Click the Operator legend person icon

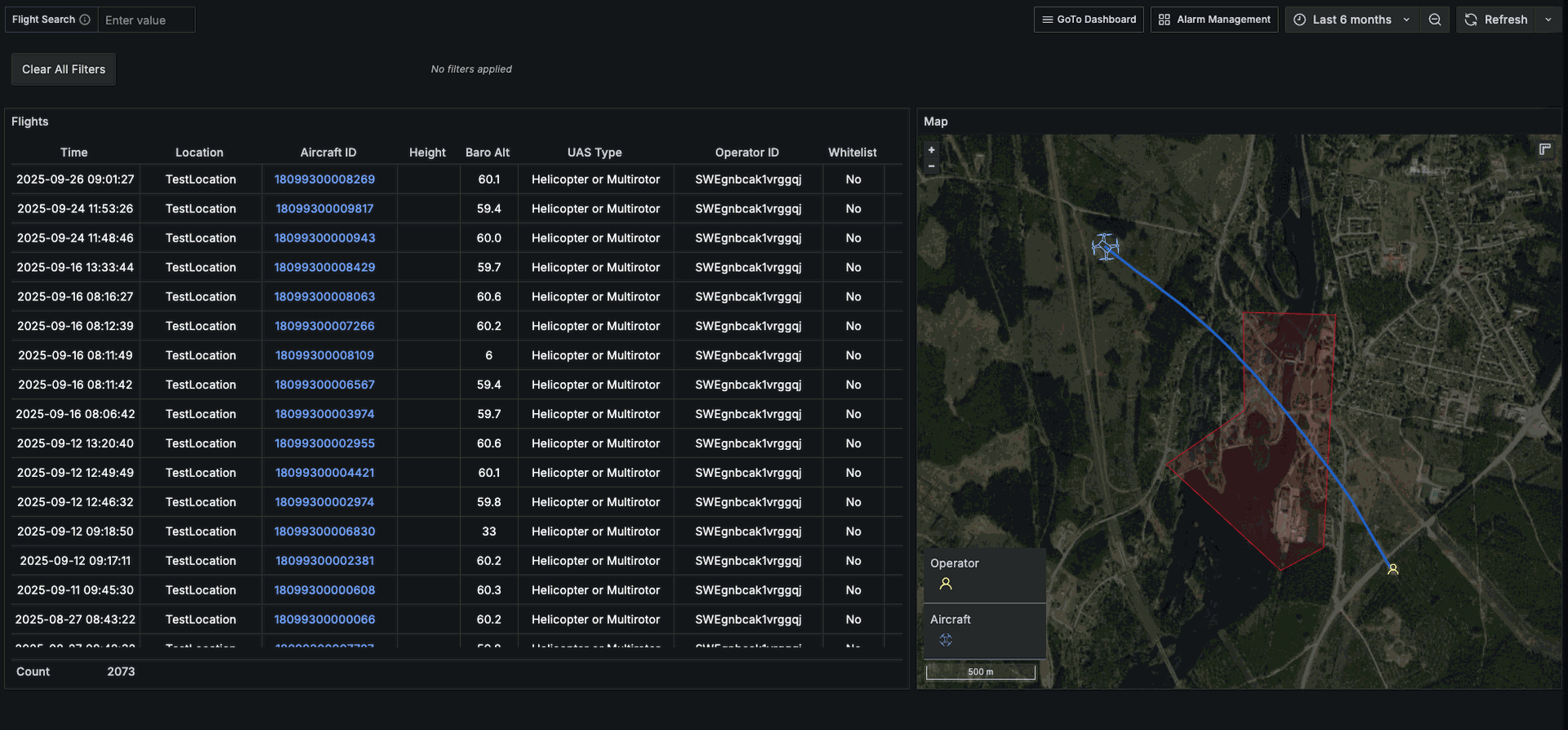[x=946, y=584]
